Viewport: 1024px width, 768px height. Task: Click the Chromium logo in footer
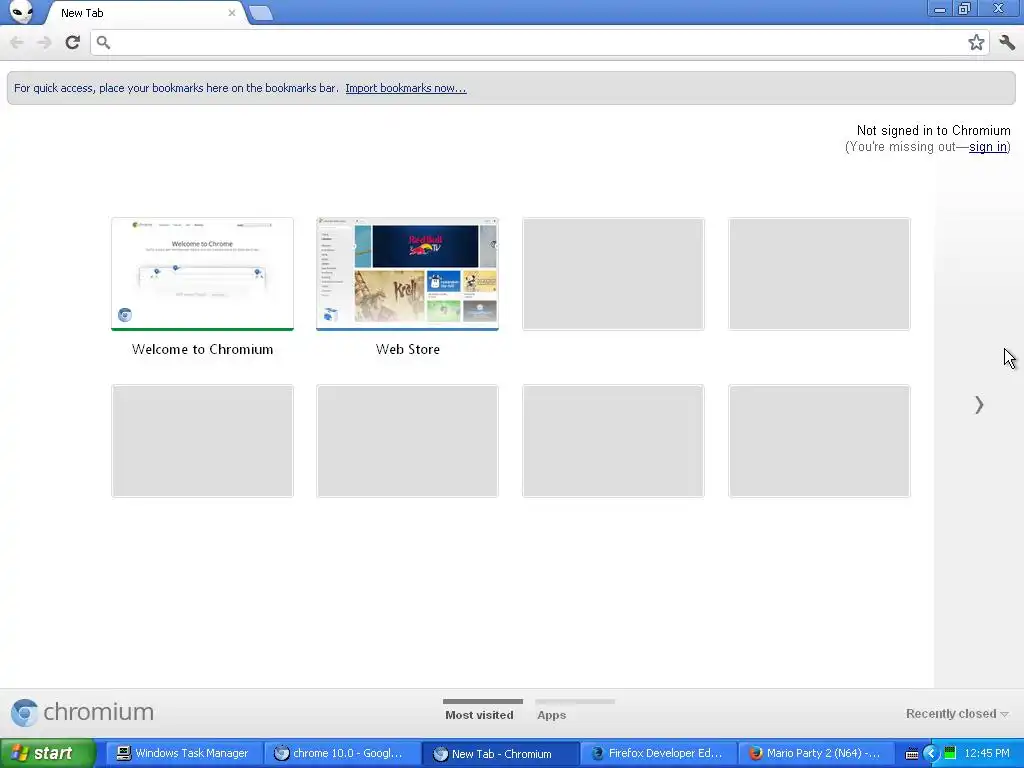point(82,712)
